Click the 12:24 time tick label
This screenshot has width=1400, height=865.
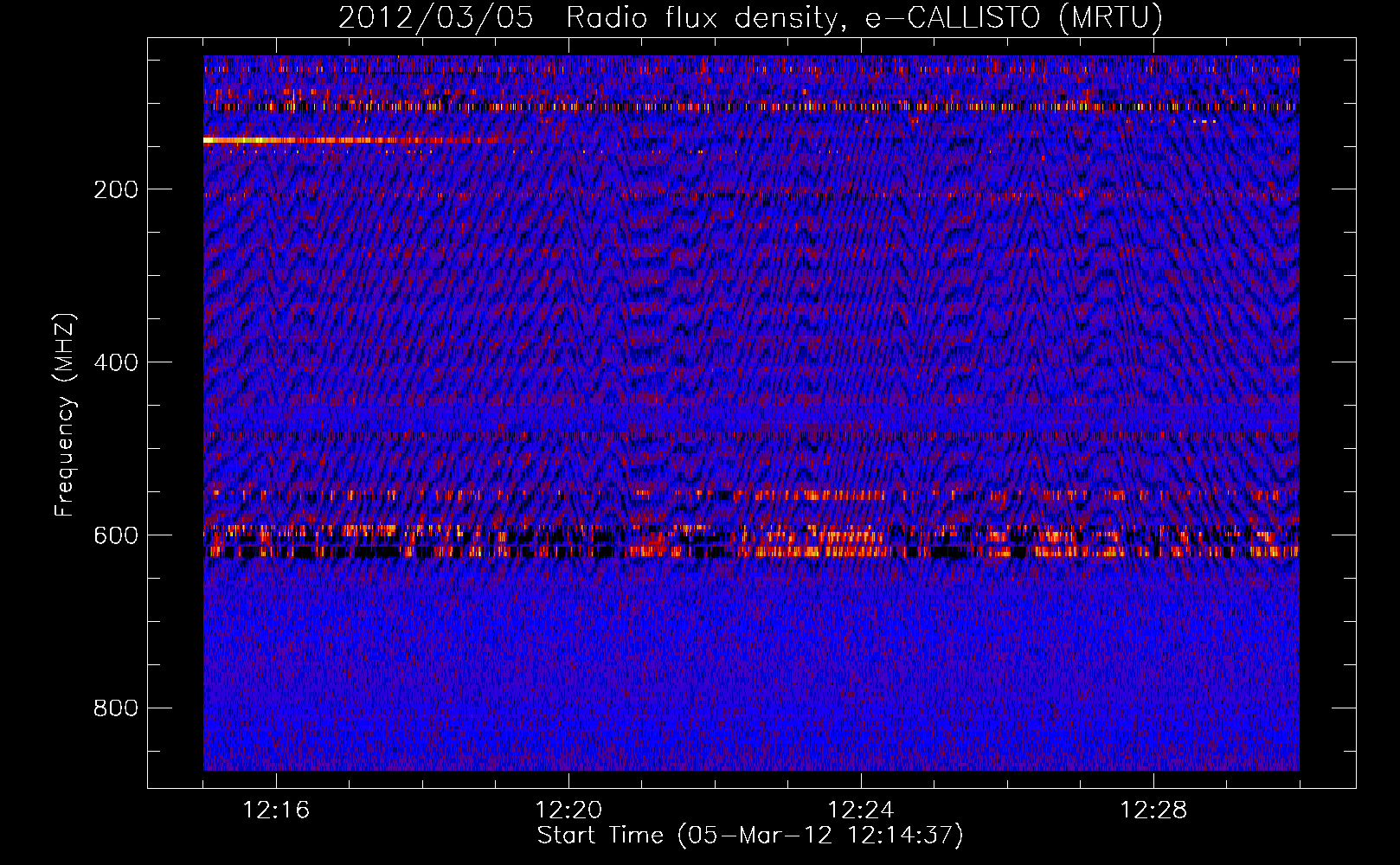tap(861, 811)
